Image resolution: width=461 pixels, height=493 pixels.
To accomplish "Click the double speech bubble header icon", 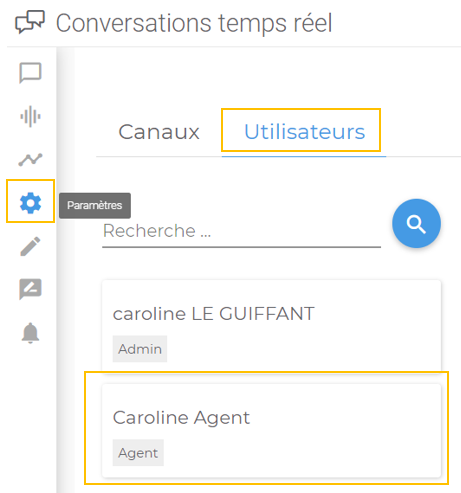I will click(30, 22).
